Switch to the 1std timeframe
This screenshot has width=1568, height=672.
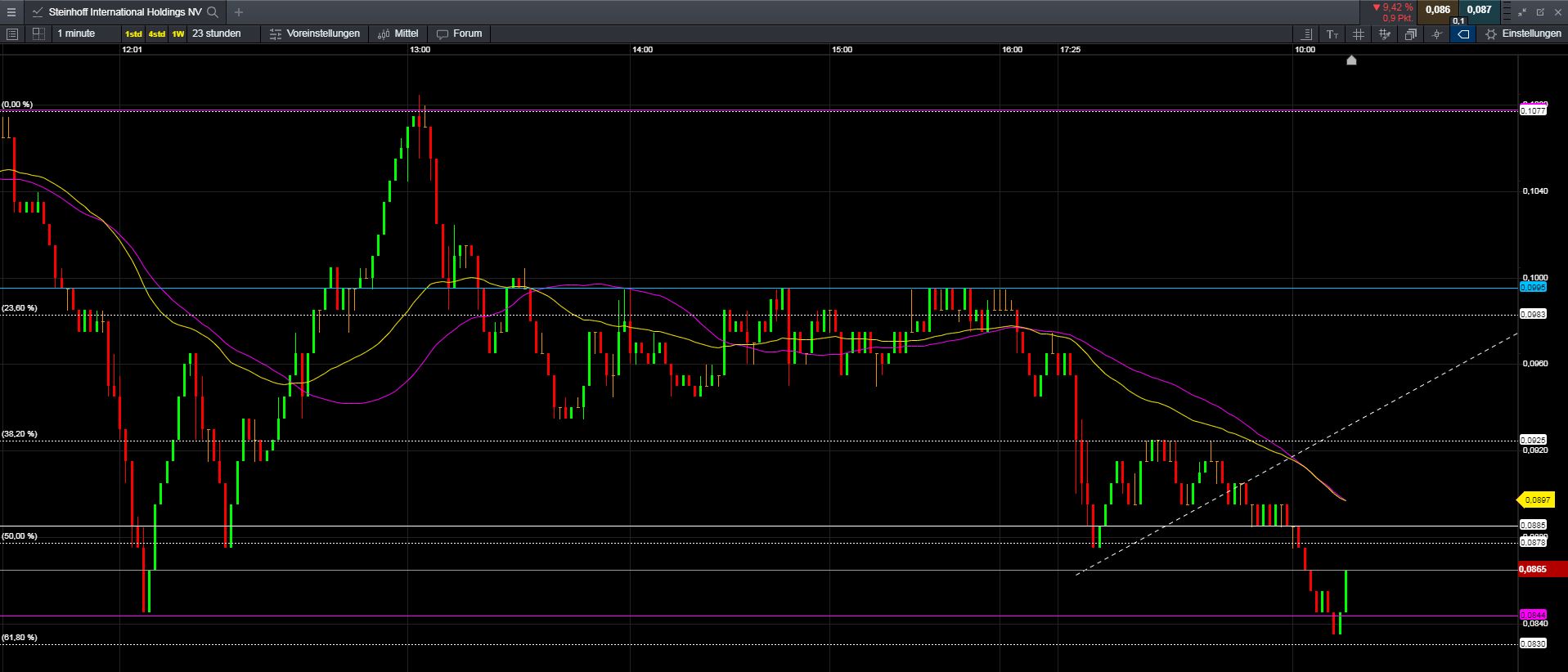pyautogui.click(x=133, y=34)
